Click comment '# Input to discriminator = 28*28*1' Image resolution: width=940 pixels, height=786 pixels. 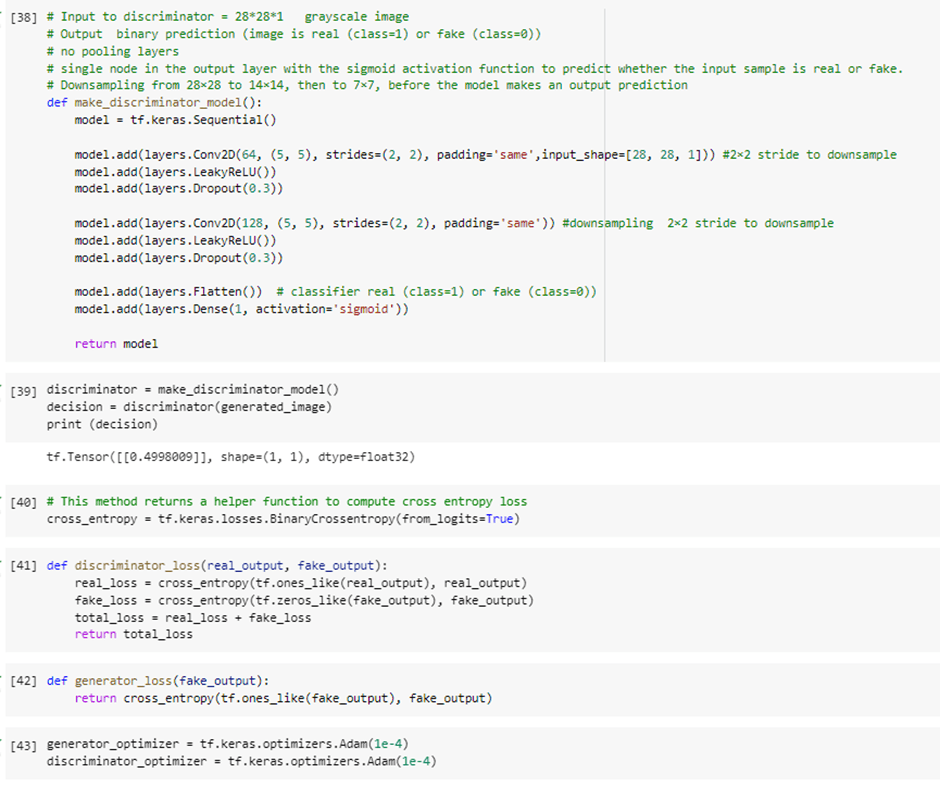click(165, 17)
